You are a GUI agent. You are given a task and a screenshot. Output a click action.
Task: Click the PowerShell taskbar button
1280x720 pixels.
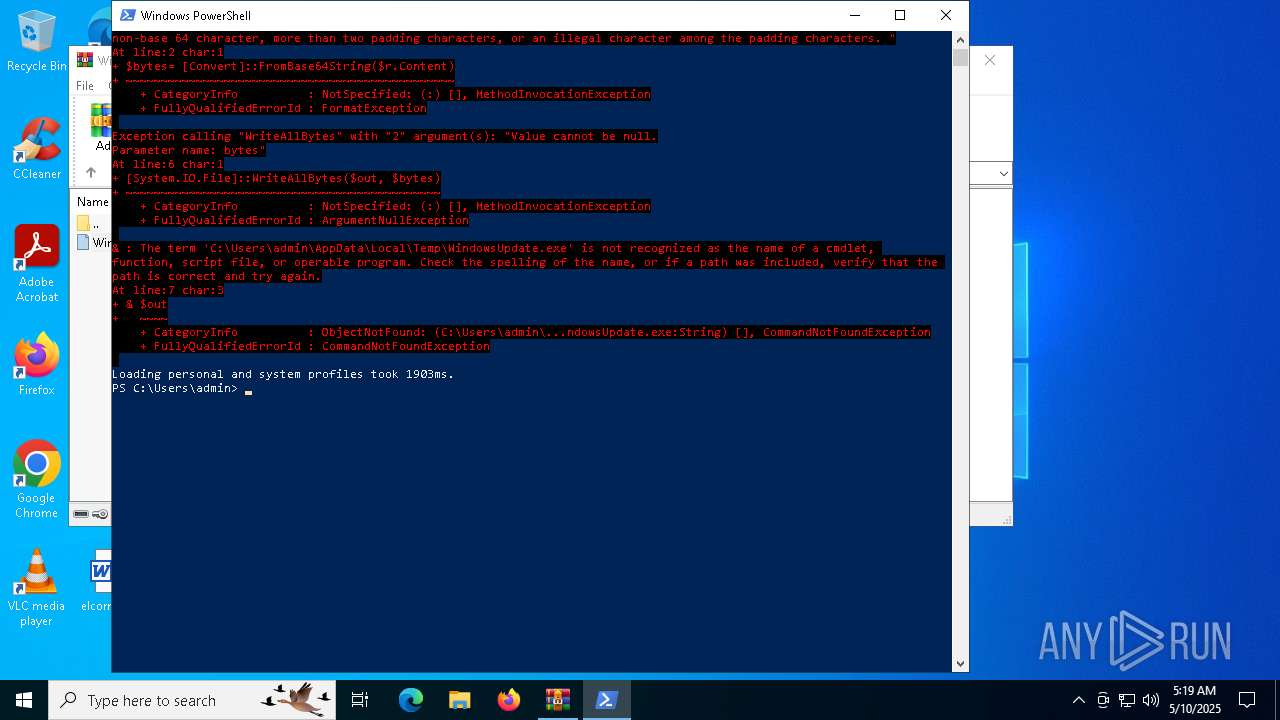(607, 700)
